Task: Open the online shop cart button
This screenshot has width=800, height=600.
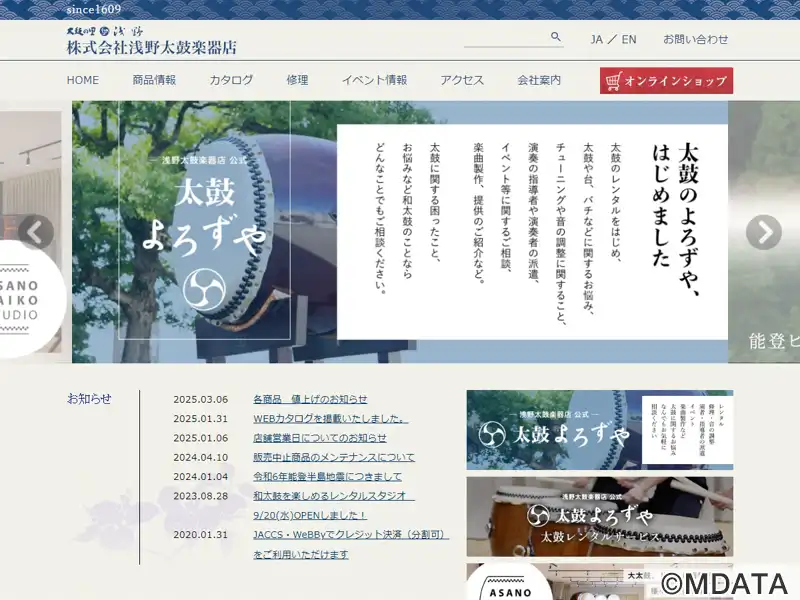Action: [x=666, y=81]
